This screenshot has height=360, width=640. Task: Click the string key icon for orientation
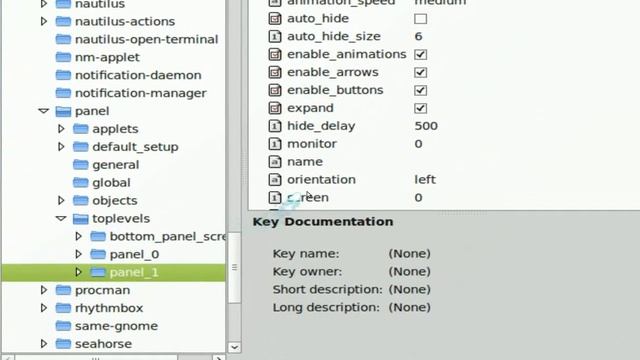pos(275,180)
